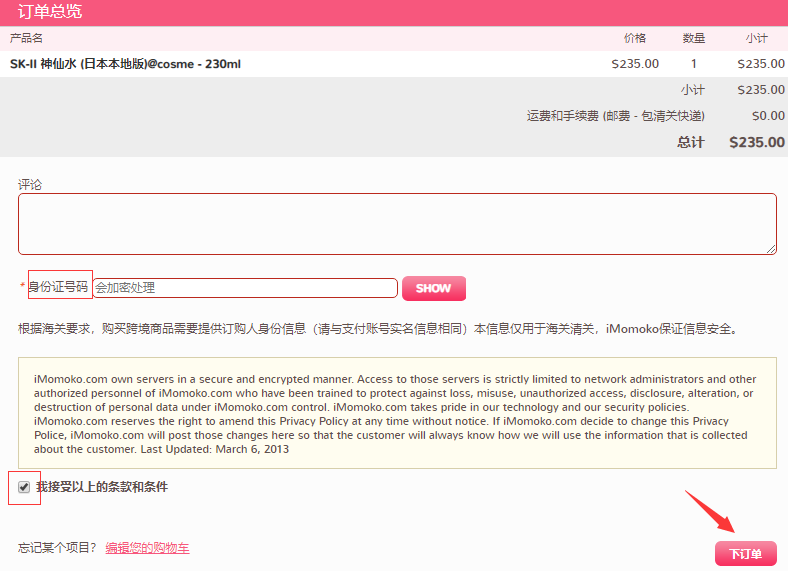Image resolution: width=788 pixels, height=571 pixels.
Task: Click the 小计 column header
Action: point(756,38)
